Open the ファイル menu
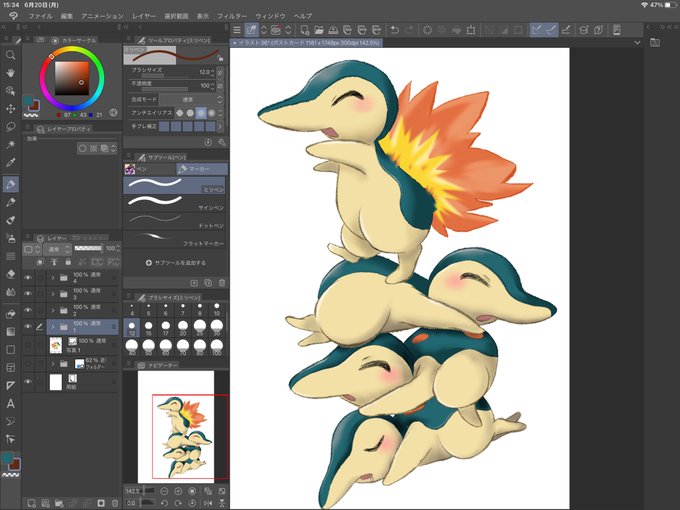Viewport: 680px width, 510px height. (x=40, y=16)
